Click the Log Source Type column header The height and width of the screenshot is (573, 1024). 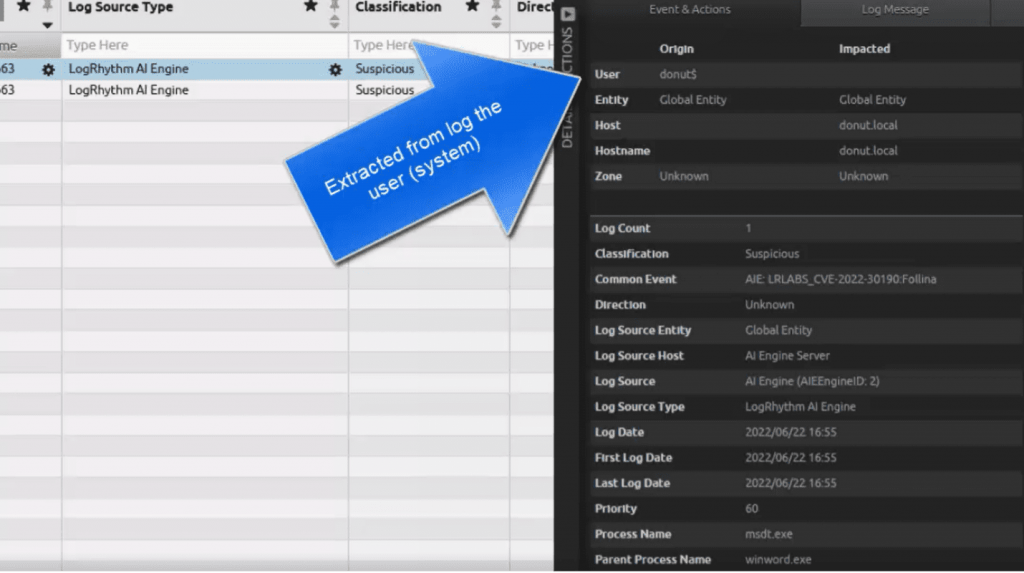click(121, 7)
